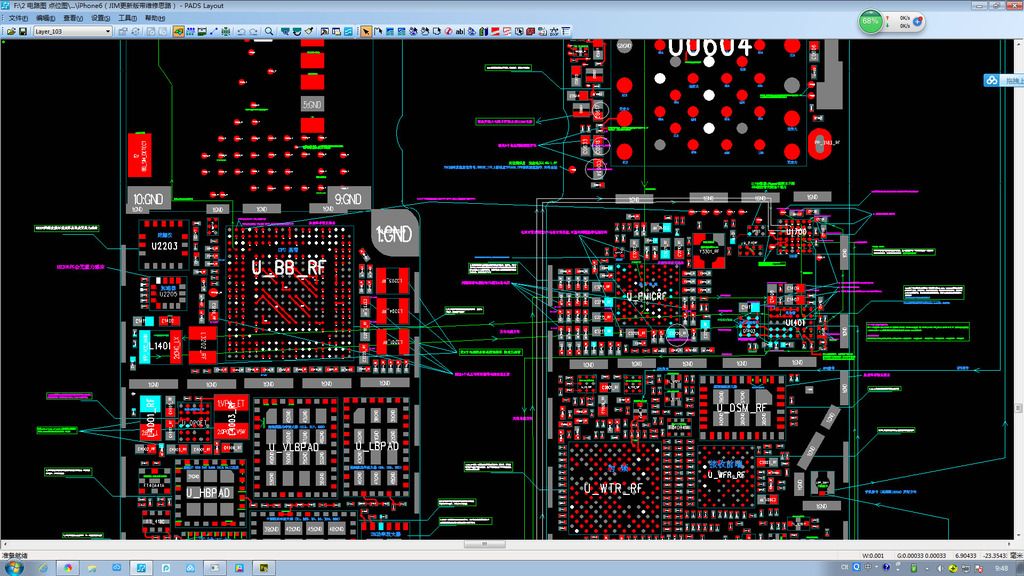
Task: Select the 5:GND pad
Action: click(312, 104)
